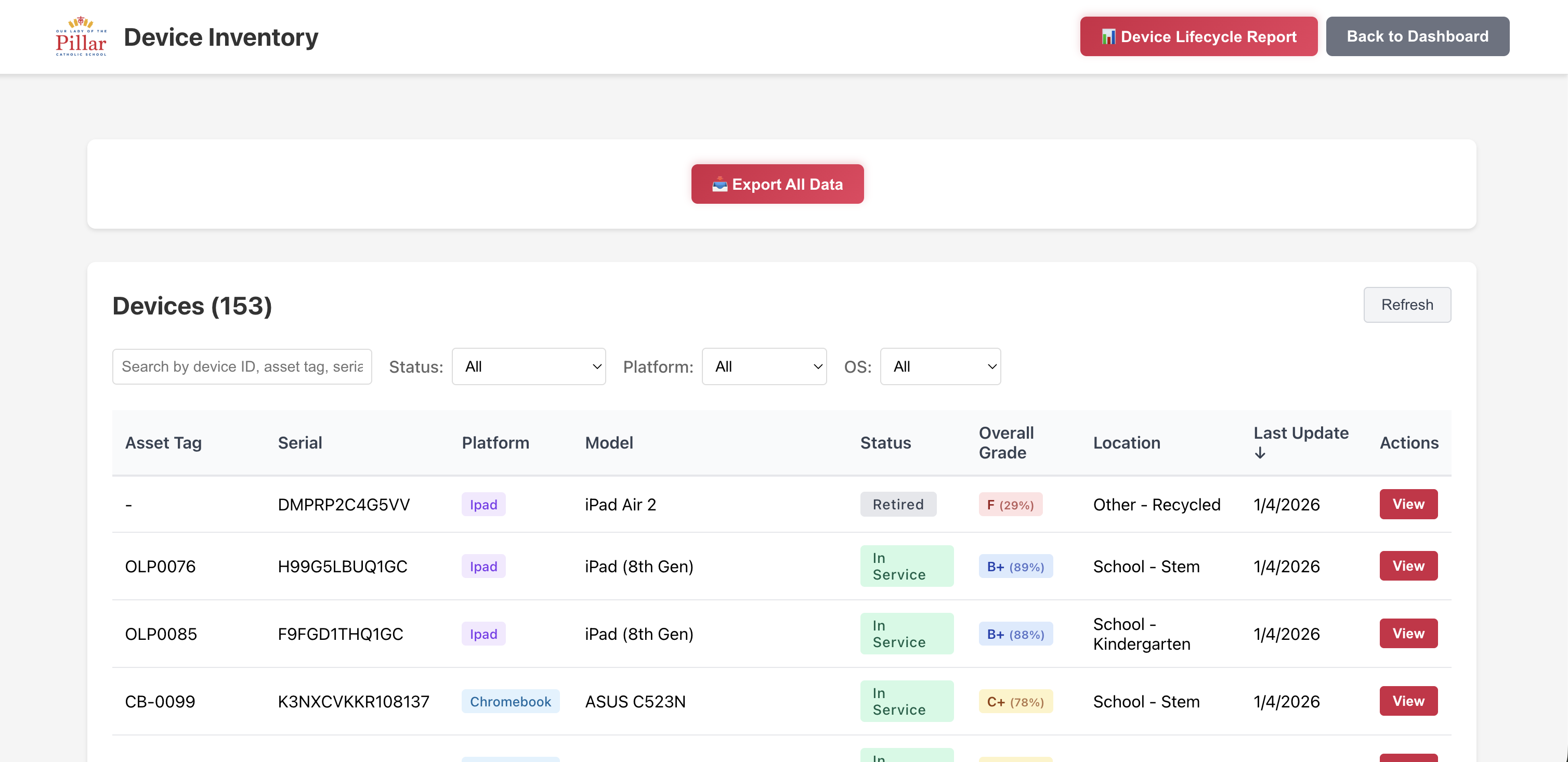
Task: Sort table by Overall Grade header
Action: [x=1005, y=442]
